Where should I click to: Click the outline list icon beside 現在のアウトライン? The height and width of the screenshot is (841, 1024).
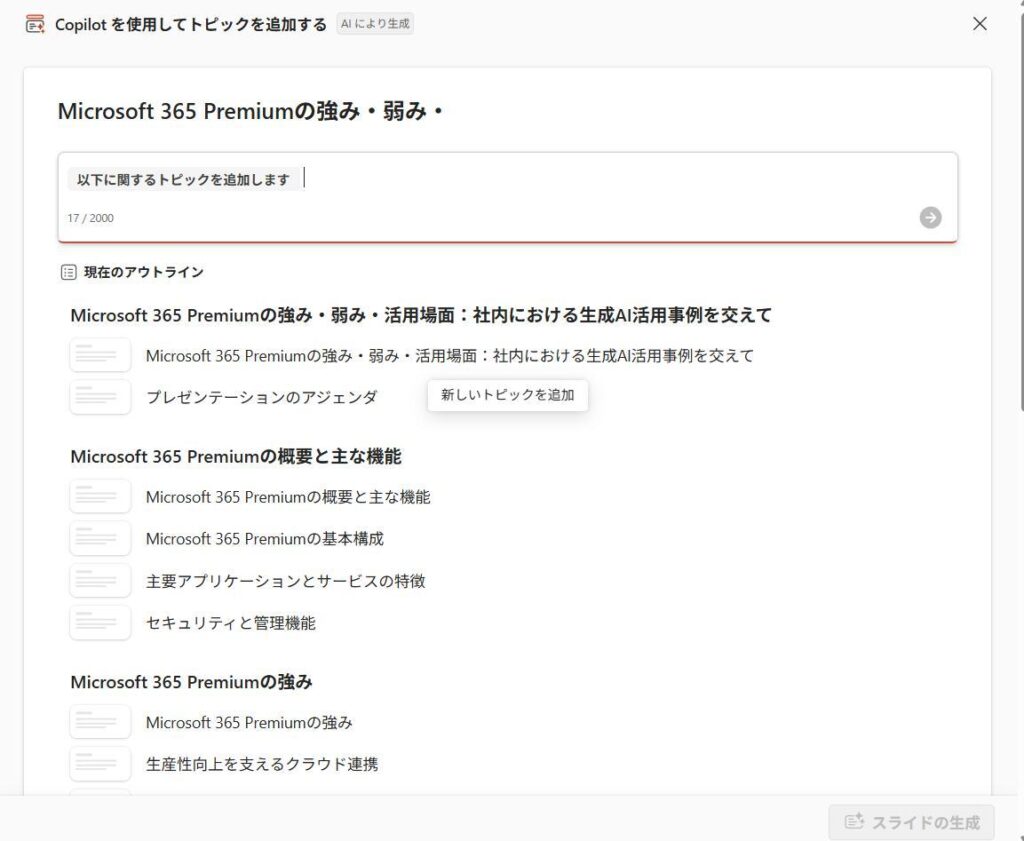coord(67,271)
